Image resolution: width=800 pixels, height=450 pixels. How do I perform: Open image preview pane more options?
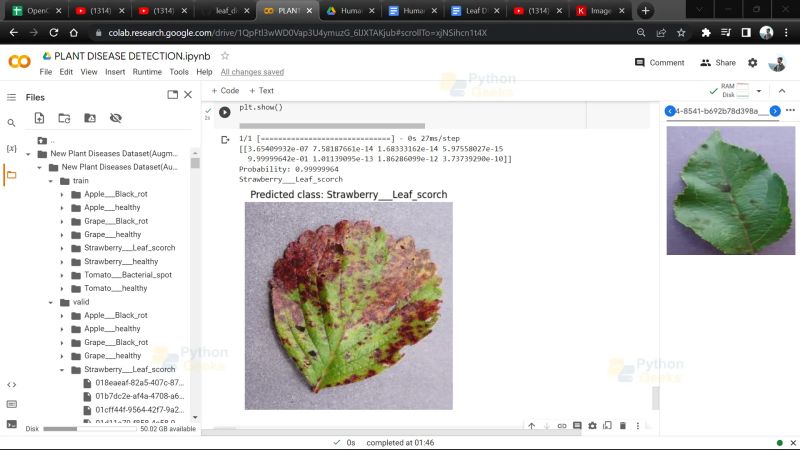click(x=790, y=110)
